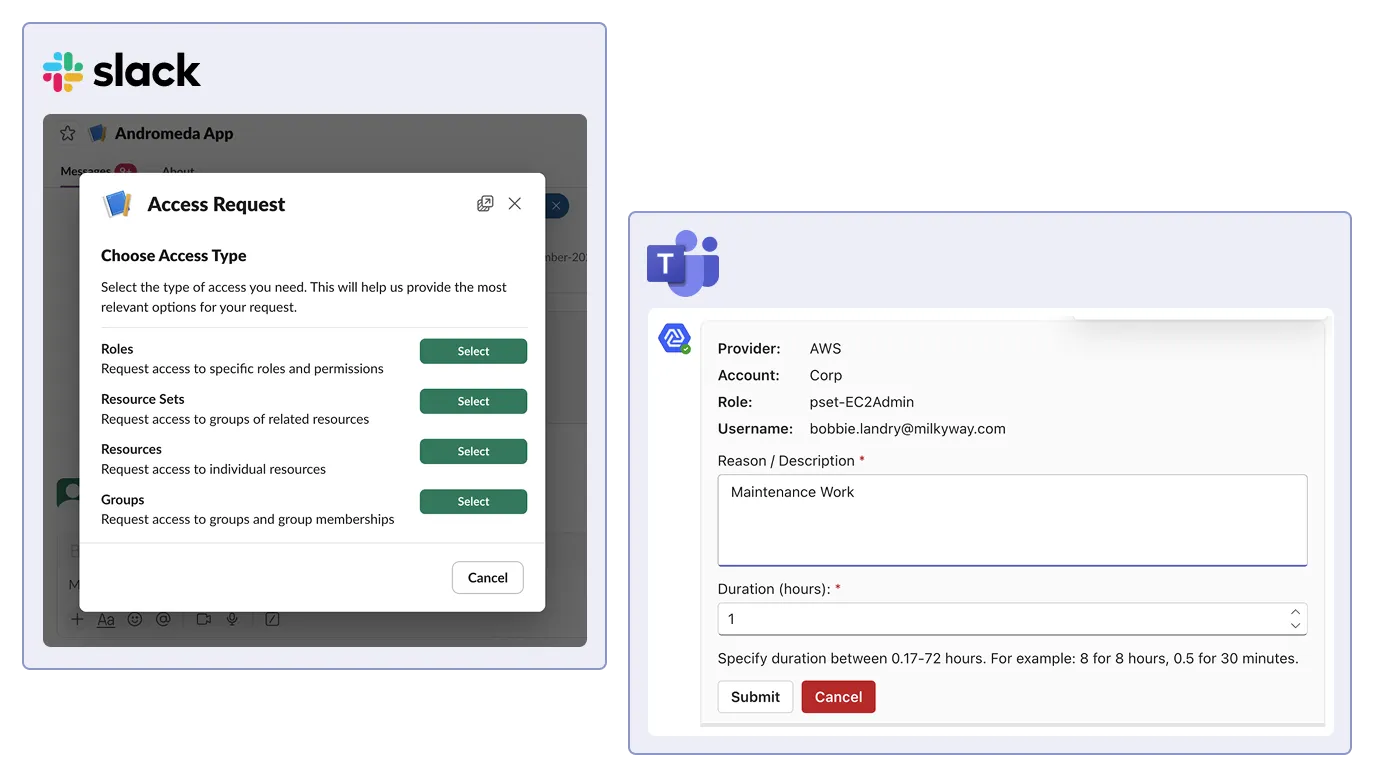Select Resource Sets access type

[473, 401]
